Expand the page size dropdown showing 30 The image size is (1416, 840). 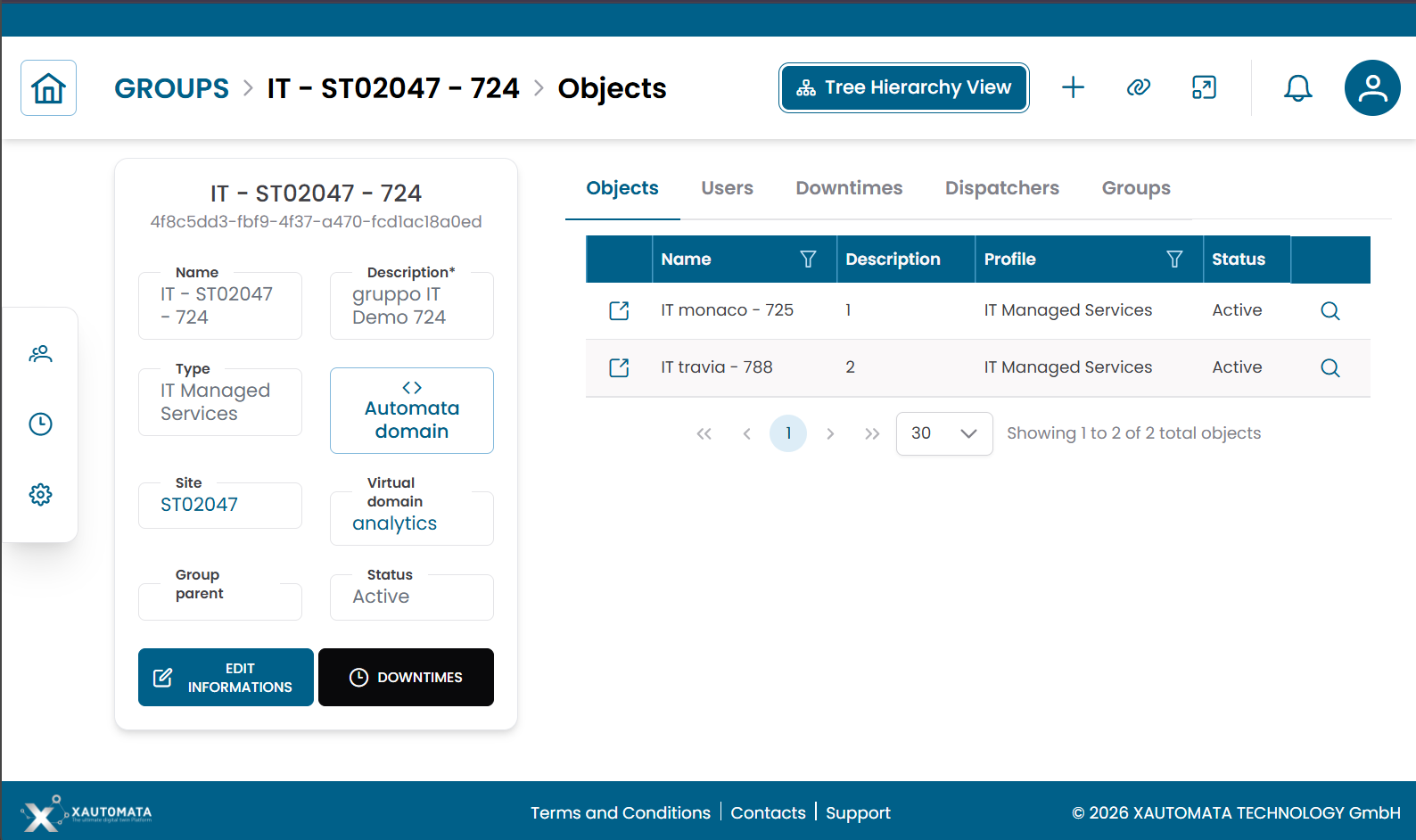pyautogui.click(x=943, y=433)
